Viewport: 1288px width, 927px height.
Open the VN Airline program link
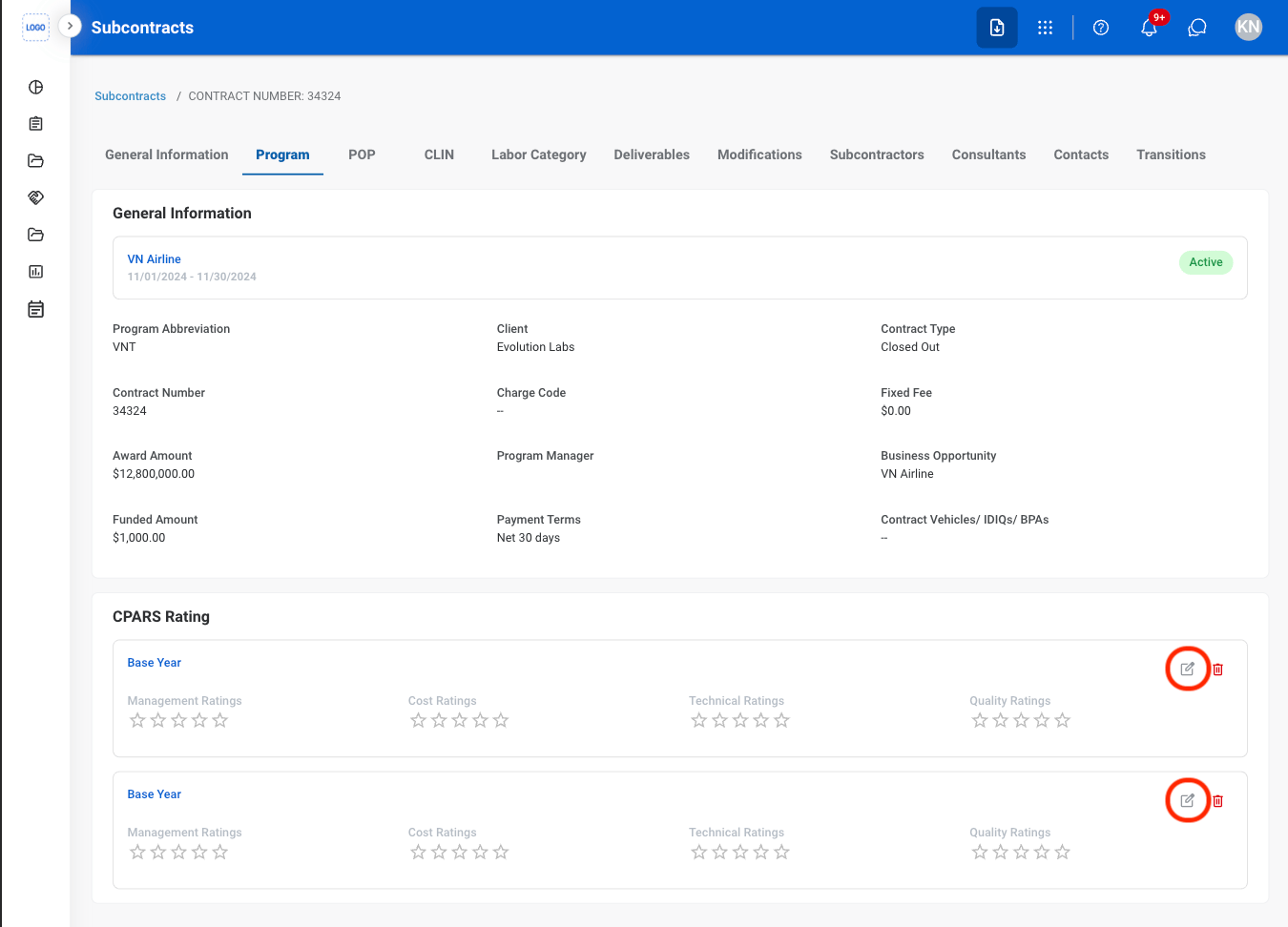coord(155,259)
